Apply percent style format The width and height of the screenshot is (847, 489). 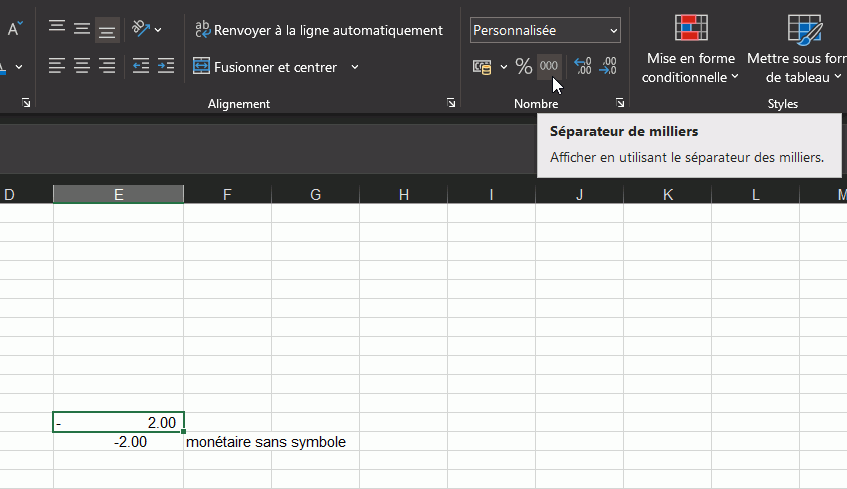tap(524, 67)
